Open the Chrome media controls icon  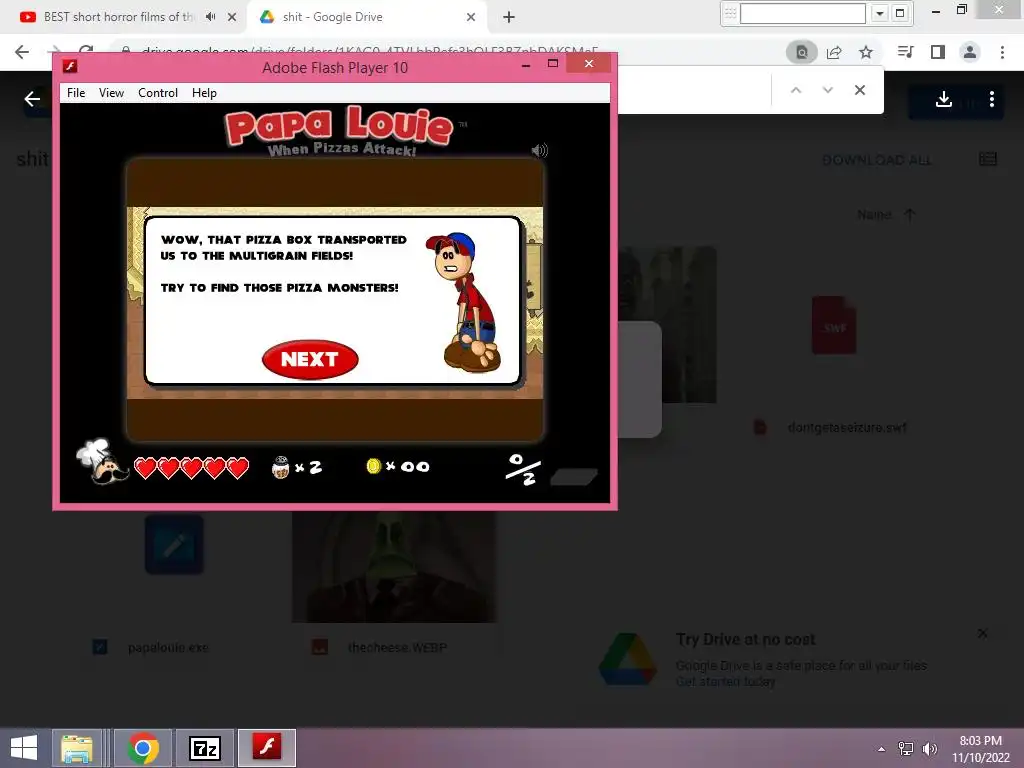click(x=905, y=52)
